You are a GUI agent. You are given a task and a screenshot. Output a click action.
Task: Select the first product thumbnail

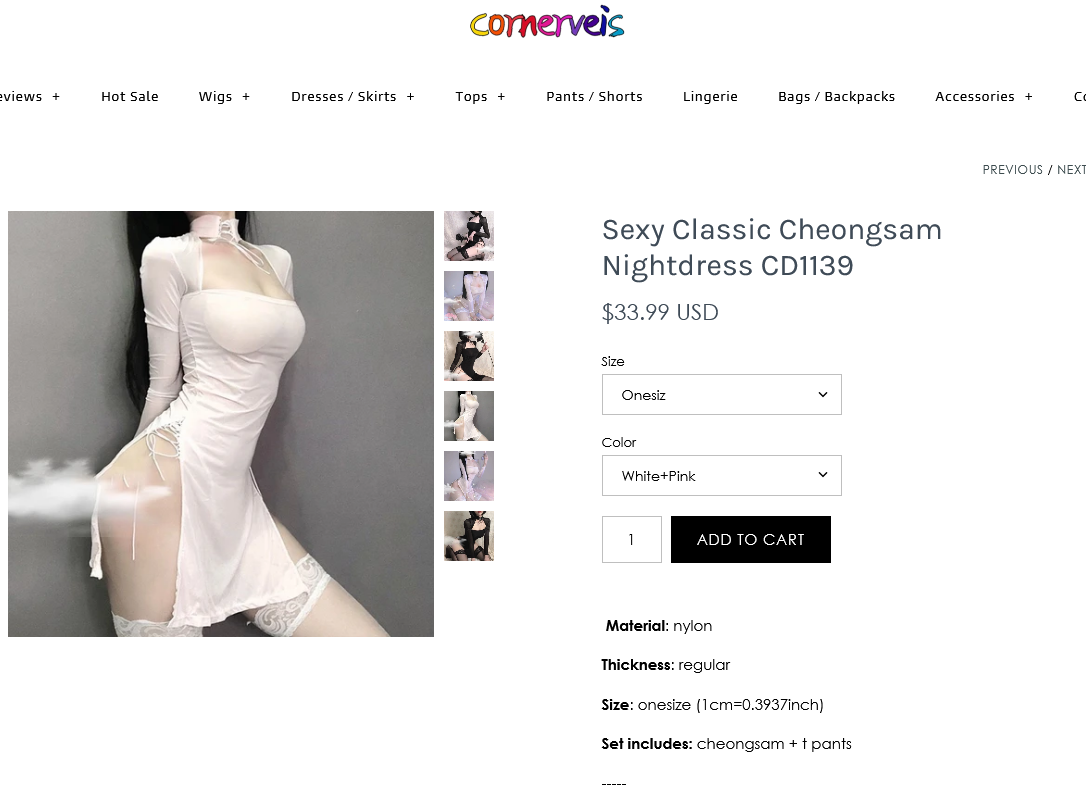469,236
